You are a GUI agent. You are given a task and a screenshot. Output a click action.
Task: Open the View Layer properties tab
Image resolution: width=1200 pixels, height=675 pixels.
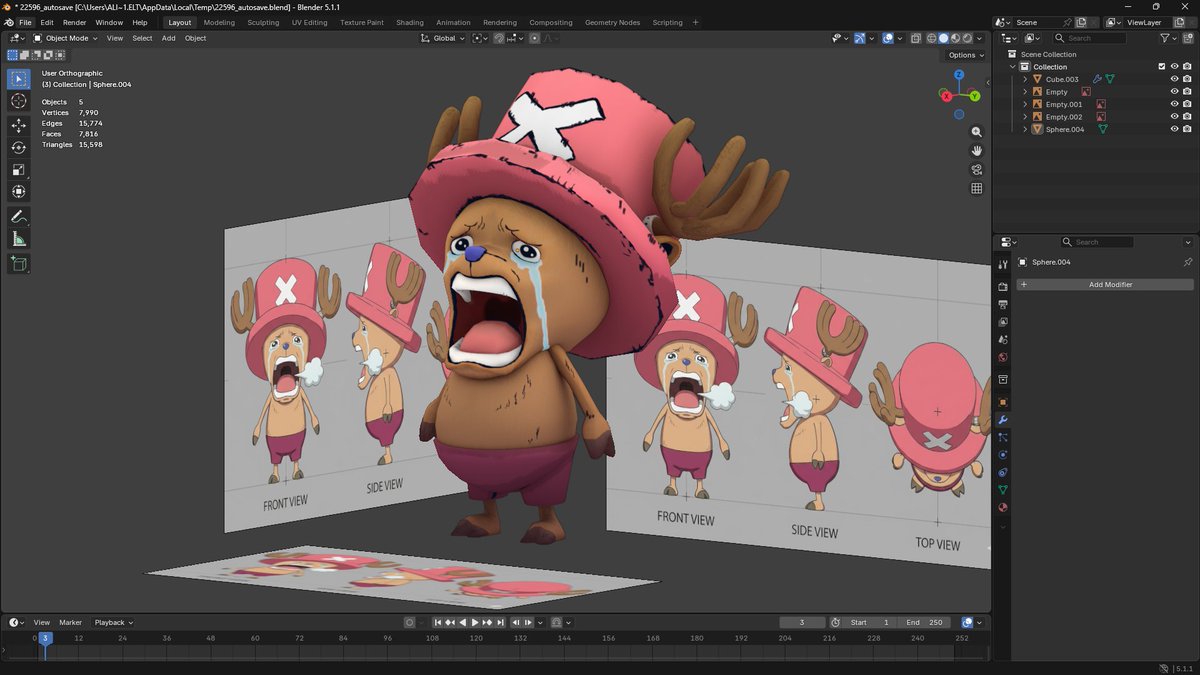(x=1003, y=322)
